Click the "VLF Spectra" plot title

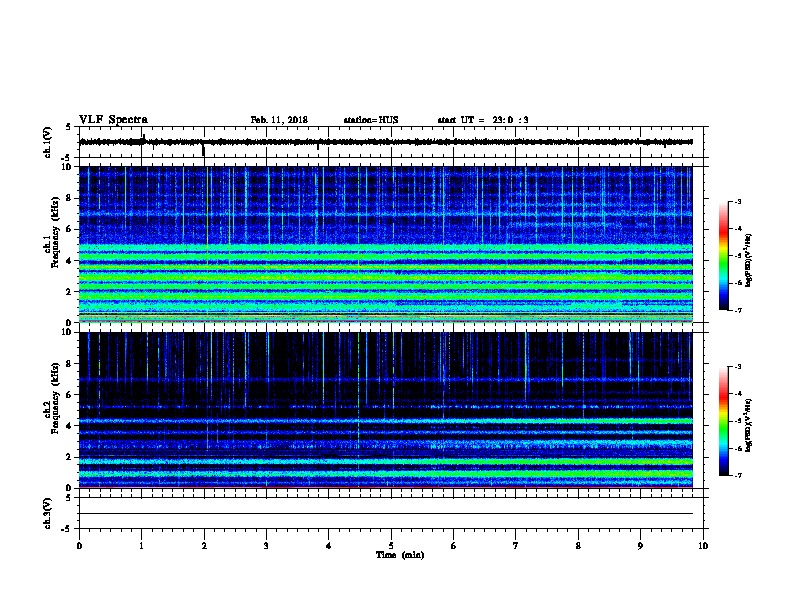pos(113,120)
